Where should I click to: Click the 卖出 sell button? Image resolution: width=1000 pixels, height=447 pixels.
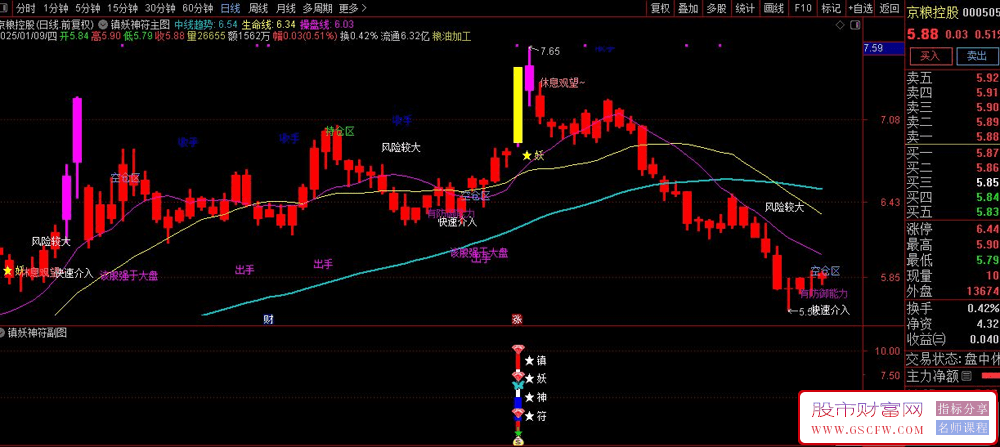tap(976, 55)
